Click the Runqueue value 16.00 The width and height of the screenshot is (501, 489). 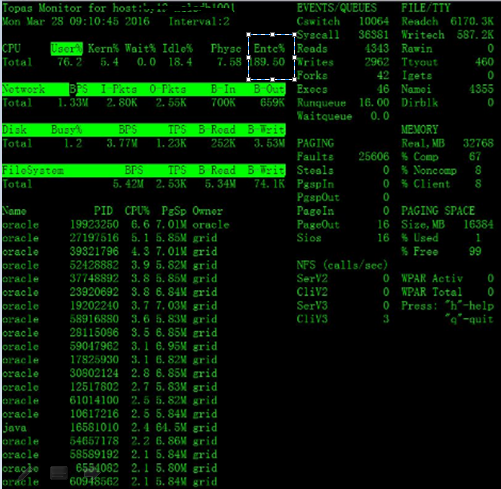(374, 103)
